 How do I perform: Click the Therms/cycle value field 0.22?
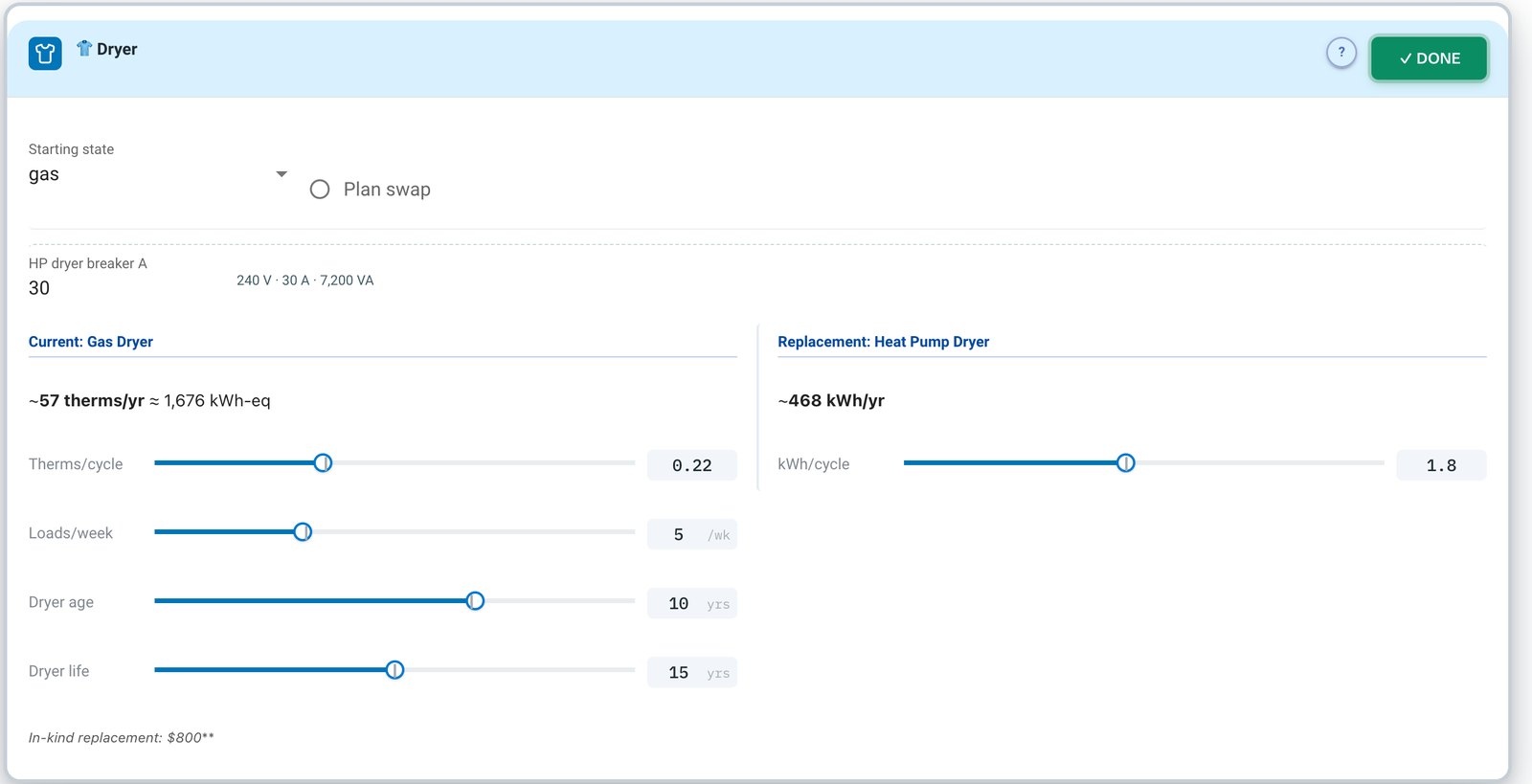(692, 465)
